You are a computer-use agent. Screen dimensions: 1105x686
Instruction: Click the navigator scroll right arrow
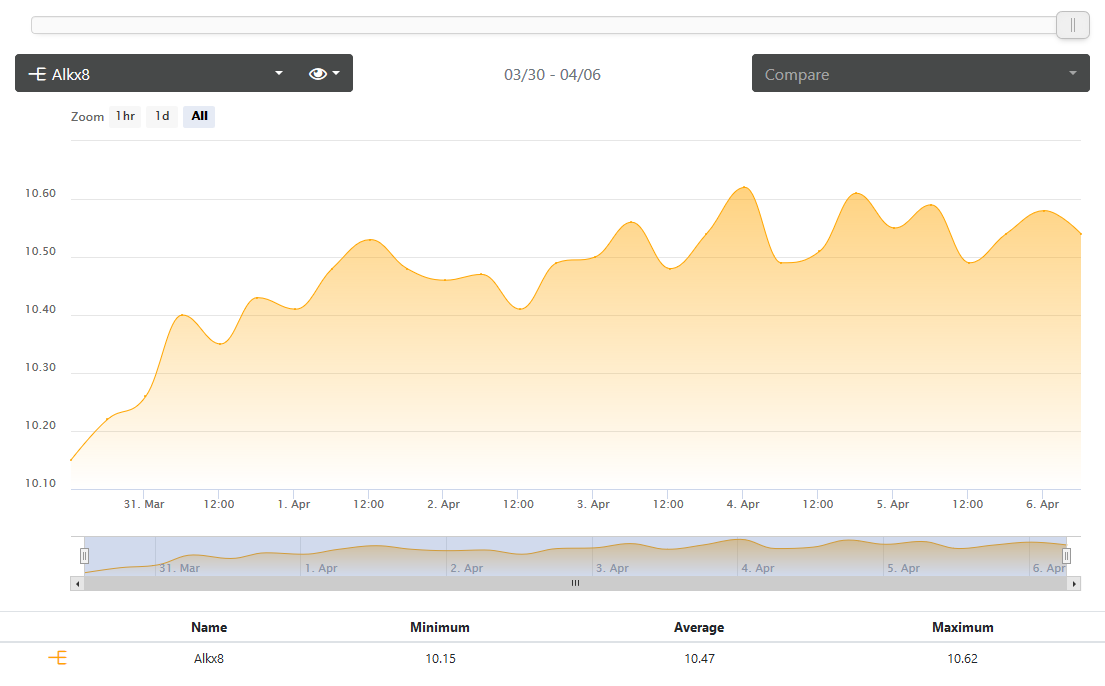coord(1074,584)
